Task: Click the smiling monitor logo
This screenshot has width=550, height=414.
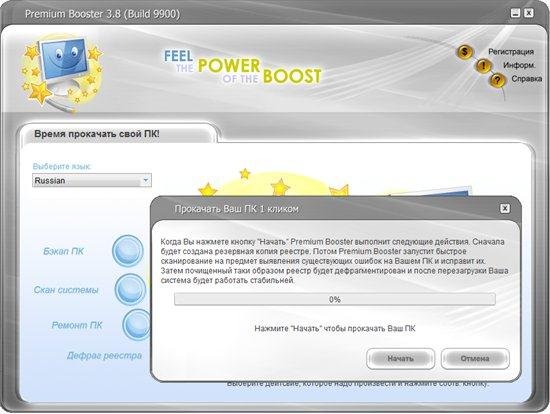Action: pyautogui.click(x=62, y=73)
